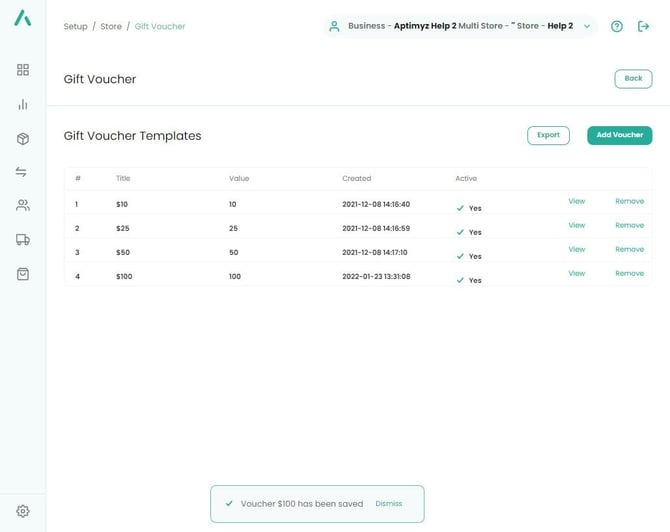Open the shopping bag icon in sidebar
670x532 pixels.
22,273
